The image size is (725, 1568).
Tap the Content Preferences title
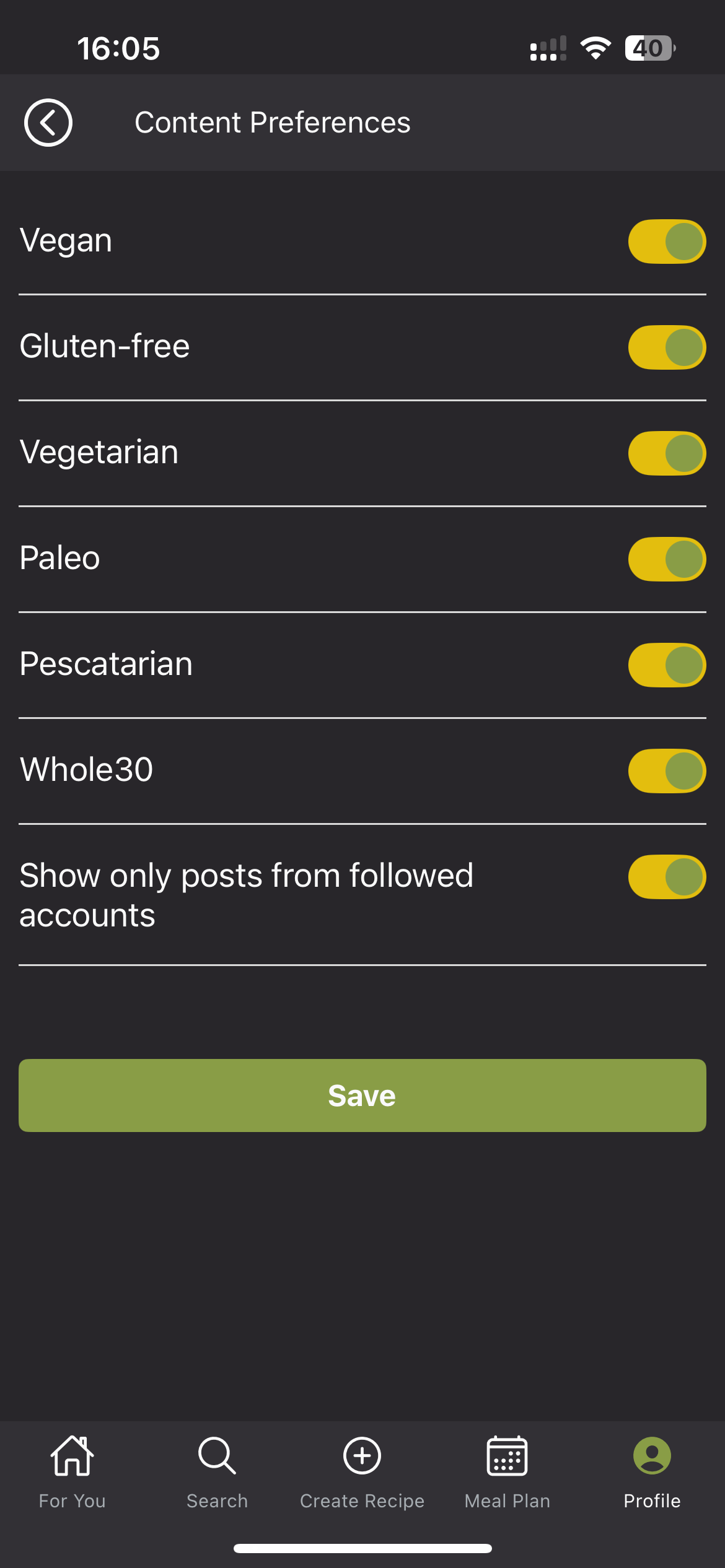pos(273,123)
